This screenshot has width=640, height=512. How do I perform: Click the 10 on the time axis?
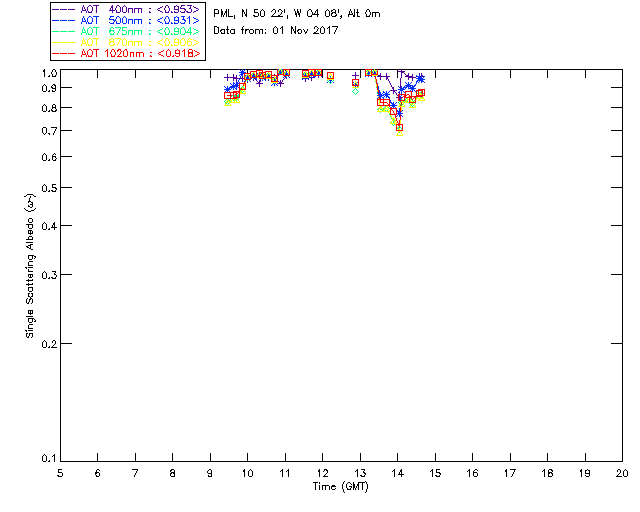pos(247,473)
